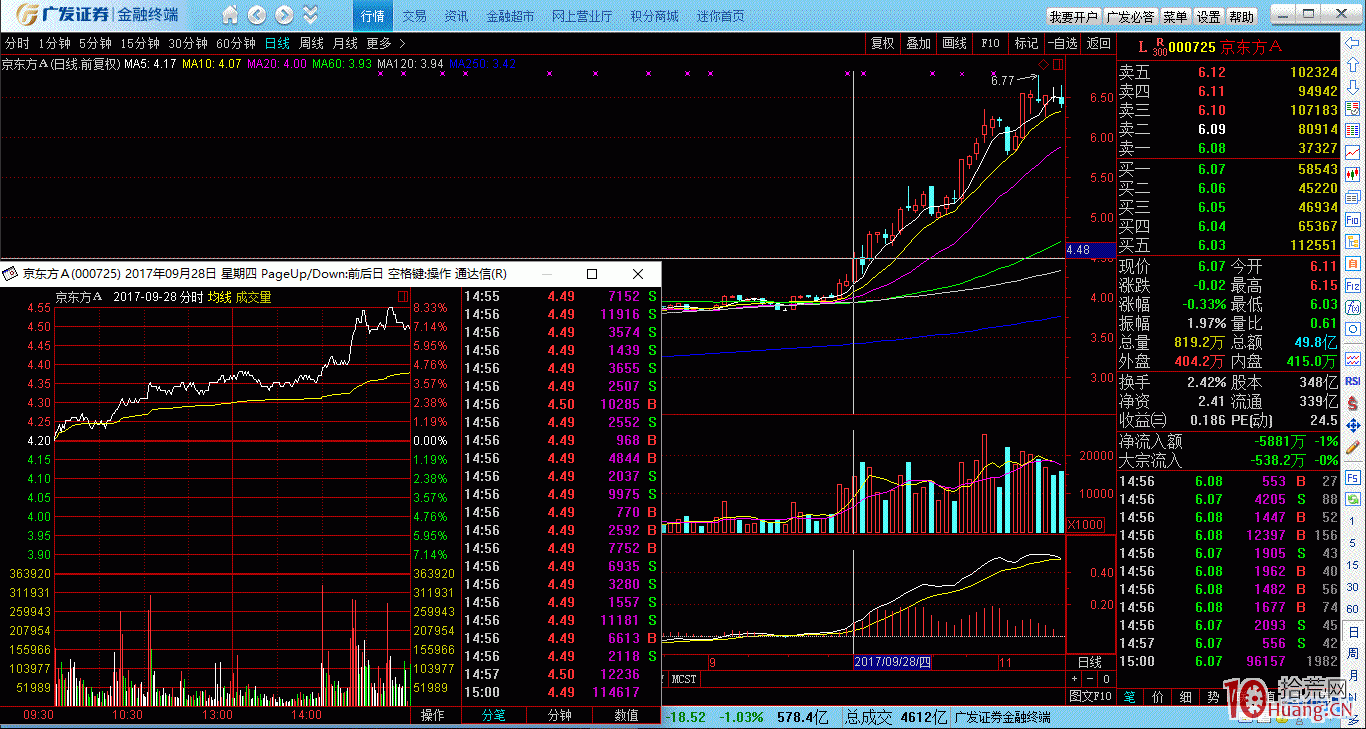Image resolution: width=1366 pixels, height=729 pixels.
Task: Click the 0 reset button below 日线
Action: coord(1105,679)
